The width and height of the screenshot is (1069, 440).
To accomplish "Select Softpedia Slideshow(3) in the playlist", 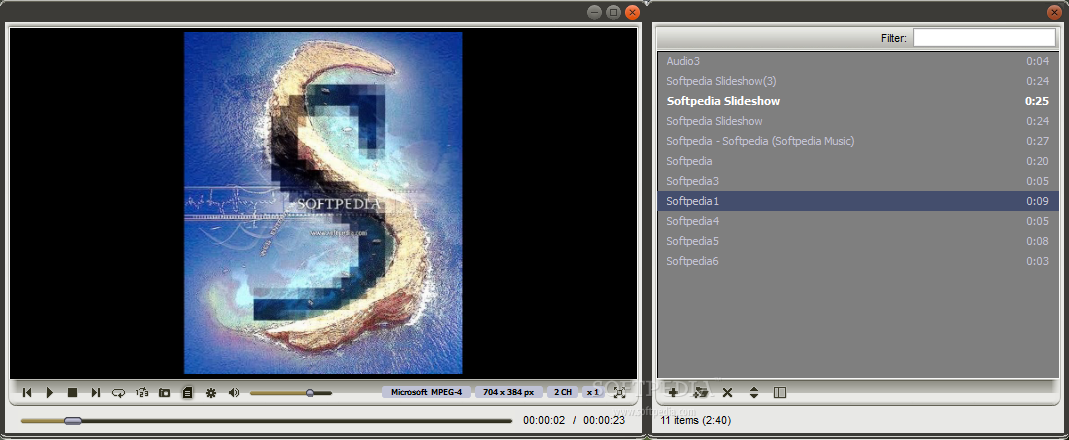I will click(x=858, y=81).
